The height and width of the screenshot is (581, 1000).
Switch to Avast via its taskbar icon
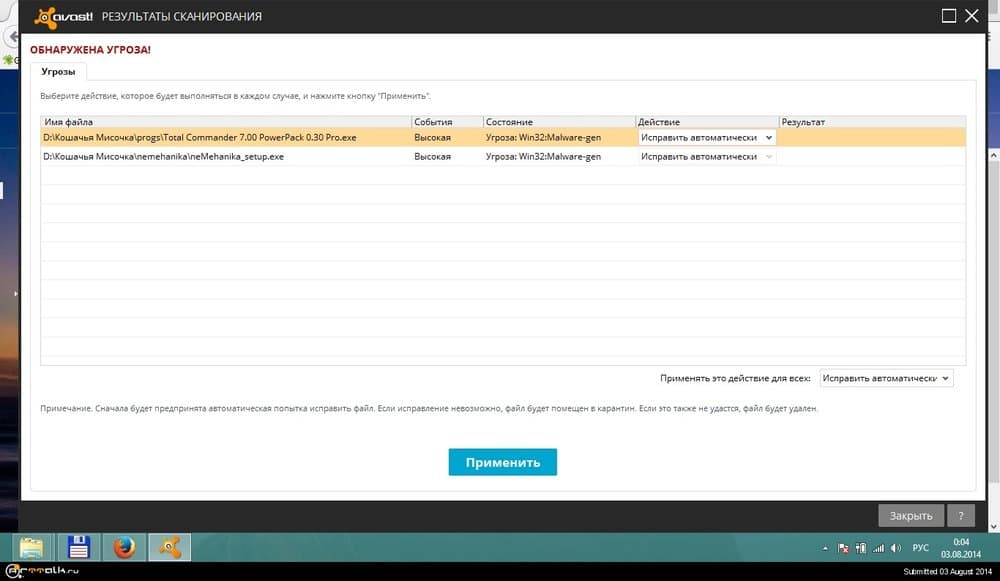pyautogui.click(x=170, y=547)
